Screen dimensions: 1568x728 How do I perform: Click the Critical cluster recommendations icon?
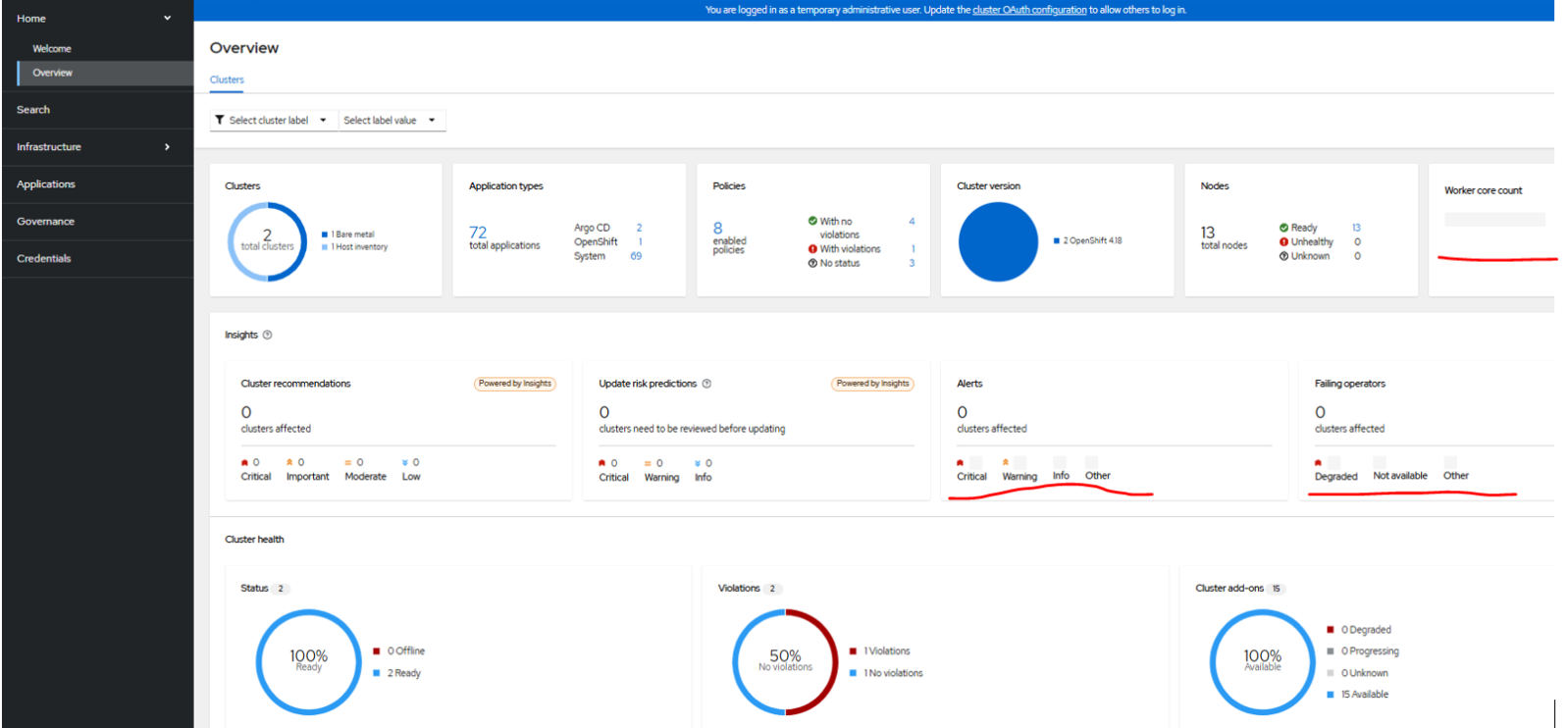pyautogui.click(x=244, y=463)
